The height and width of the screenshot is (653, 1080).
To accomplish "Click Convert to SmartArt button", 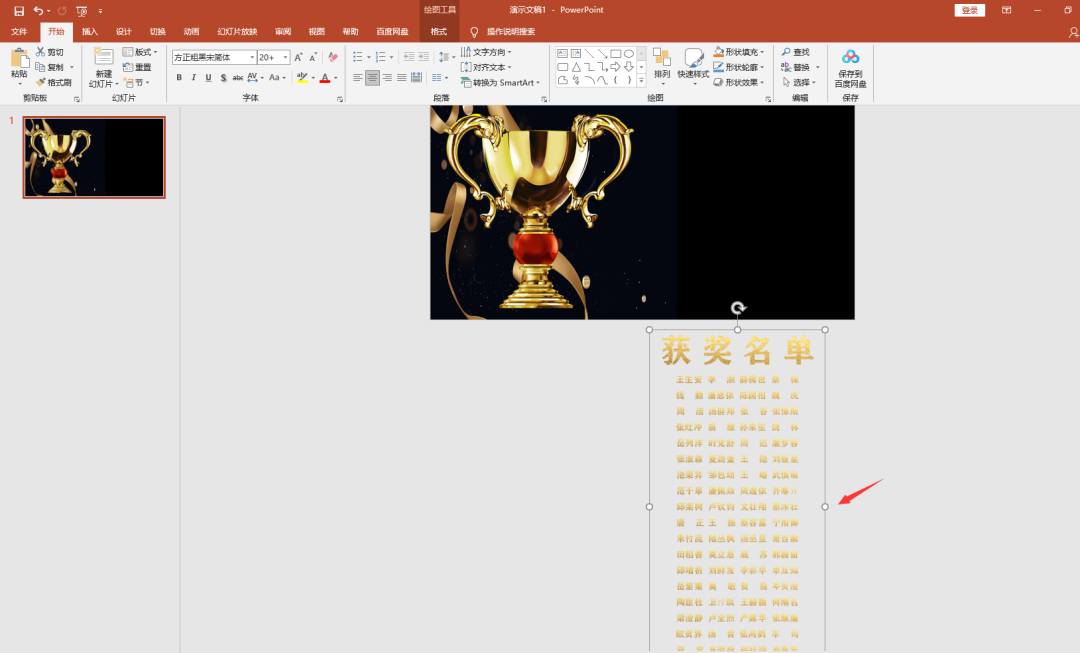I will tap(500, 83).
